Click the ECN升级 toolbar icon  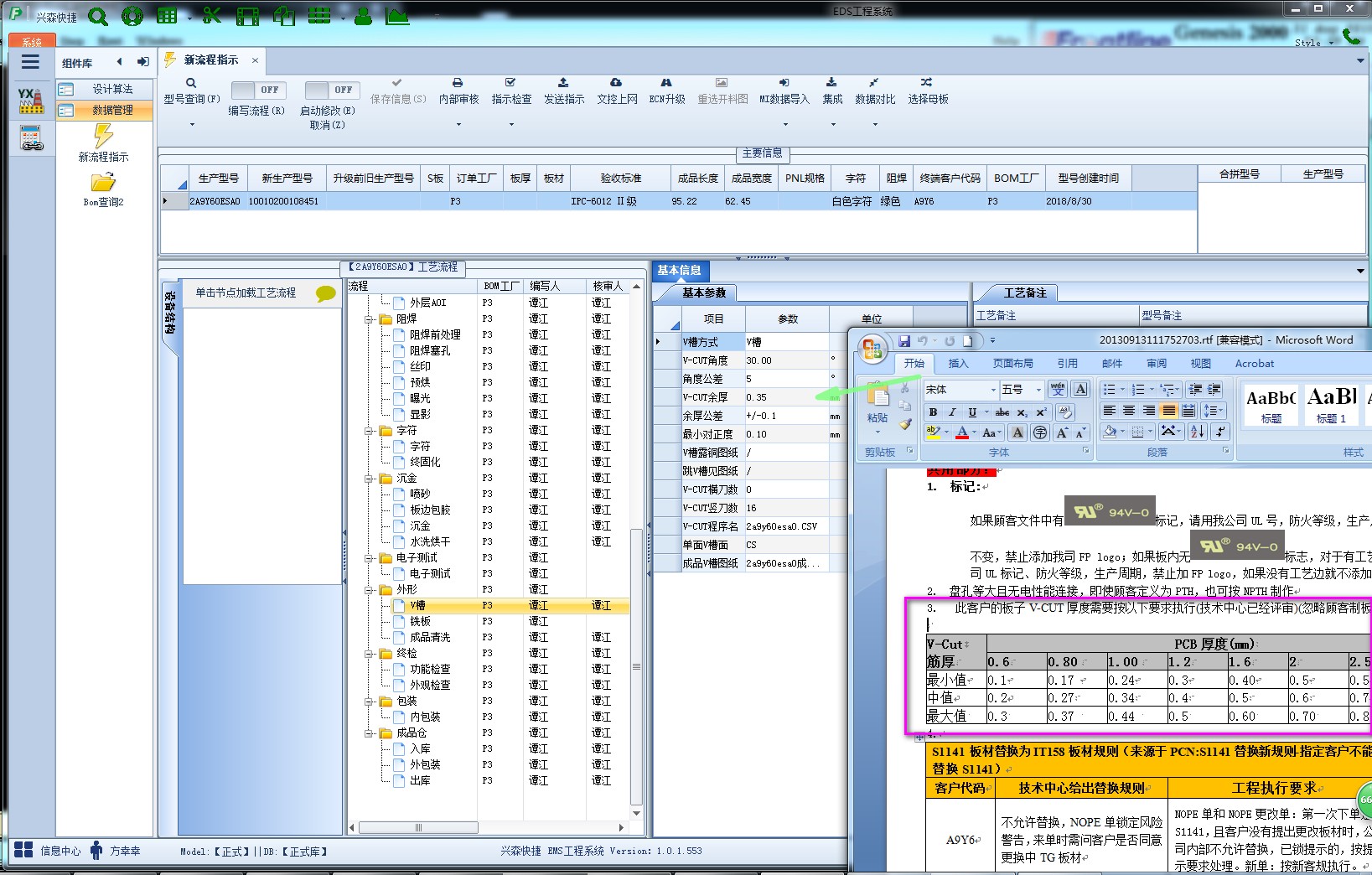coord(666,83)
